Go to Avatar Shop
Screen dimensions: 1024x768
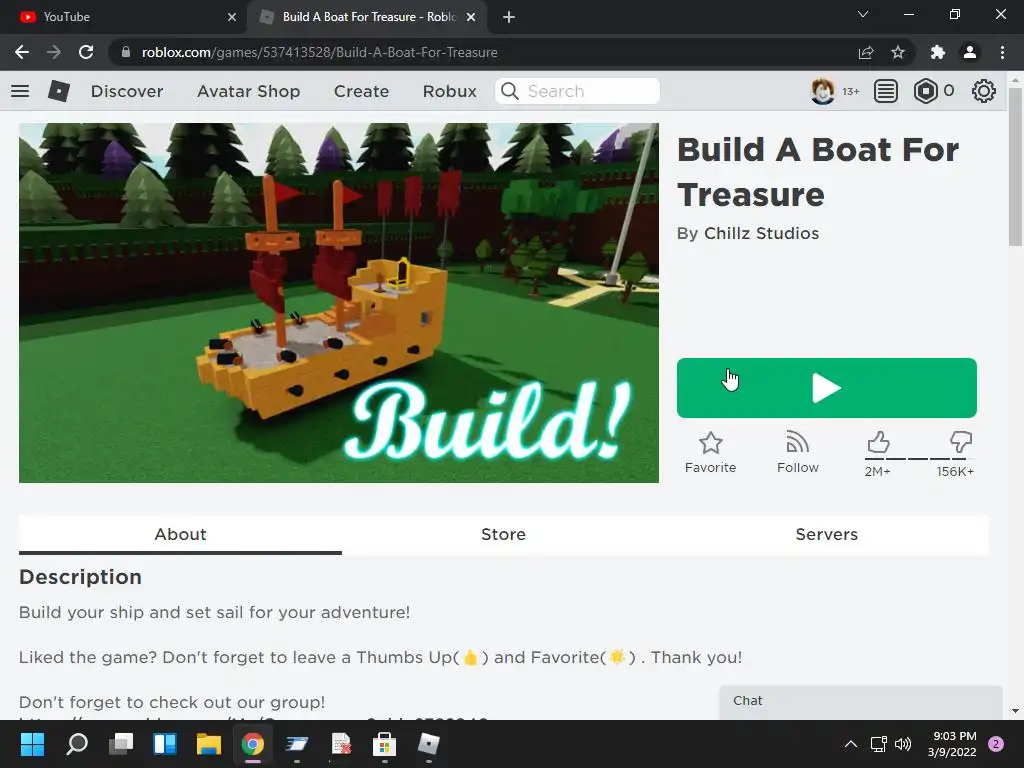point(248,91)
